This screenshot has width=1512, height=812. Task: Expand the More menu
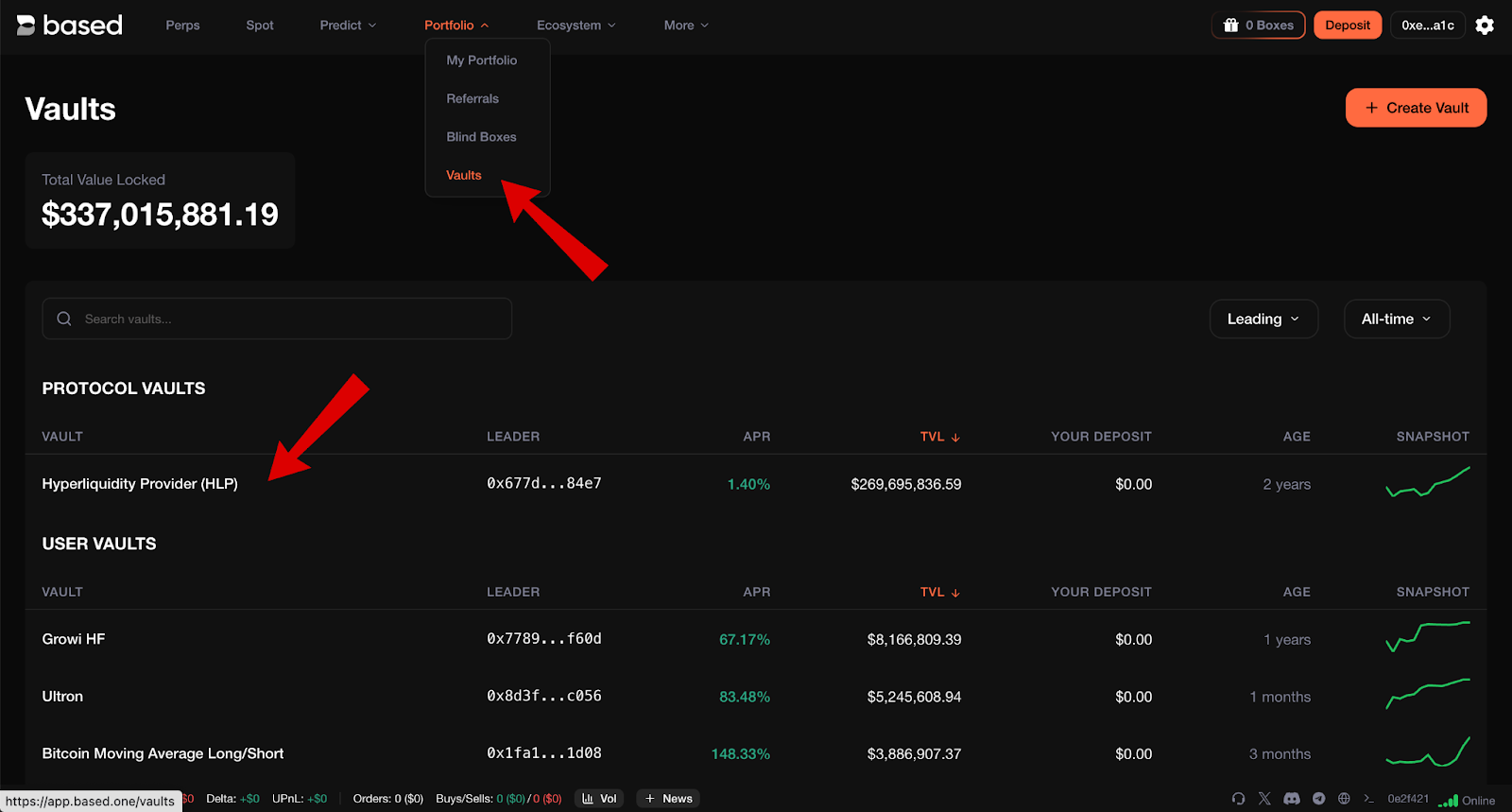tap(686, 26)
